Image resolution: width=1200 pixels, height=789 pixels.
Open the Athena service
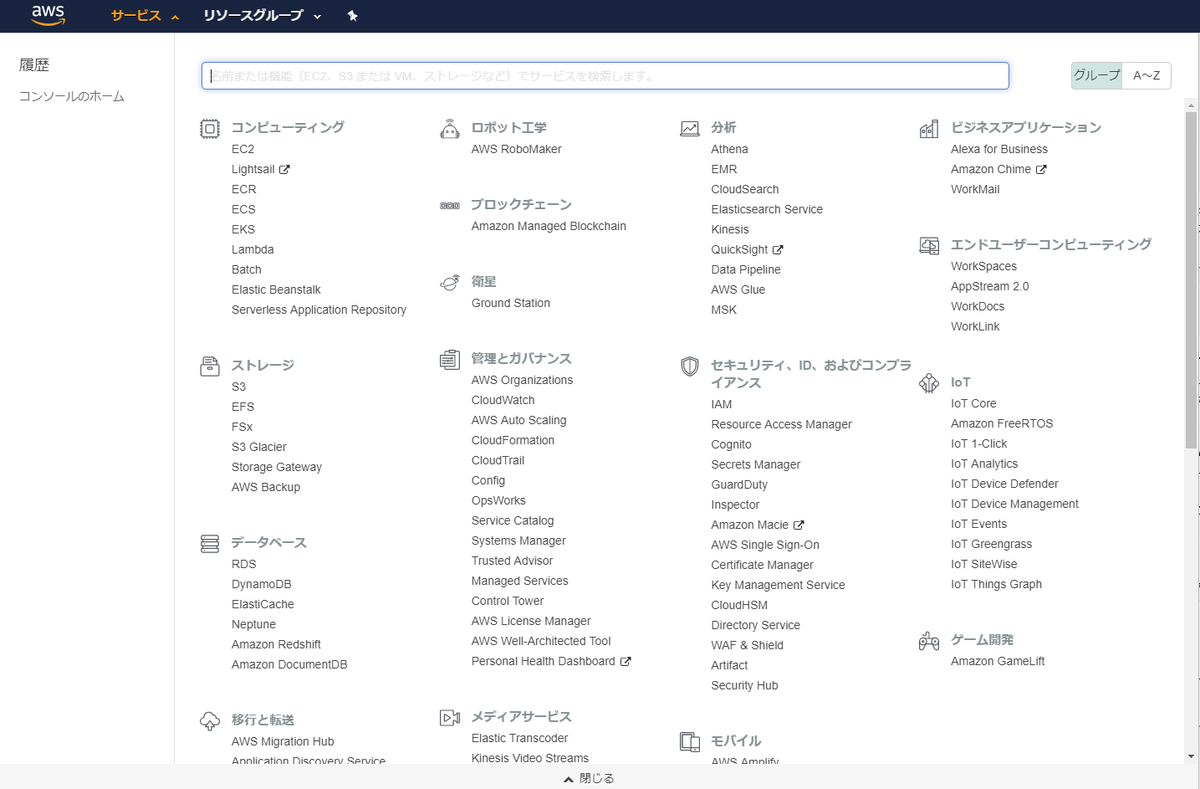(729, 149)
